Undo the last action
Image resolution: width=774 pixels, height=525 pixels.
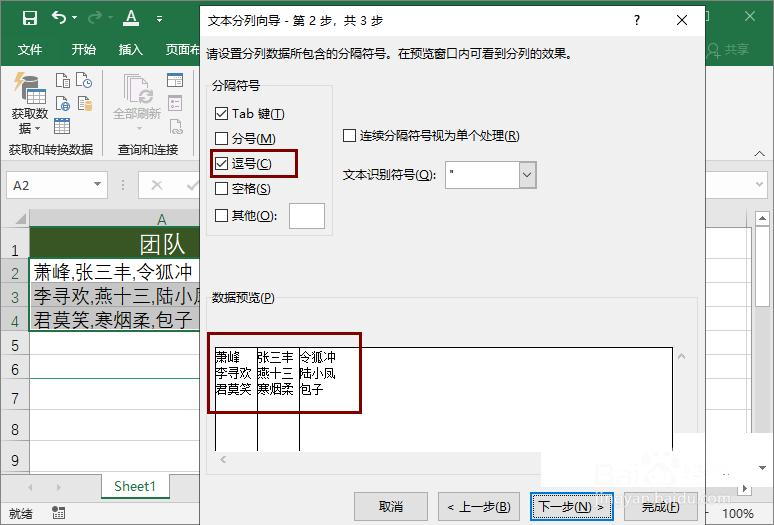tap(59, 18)
